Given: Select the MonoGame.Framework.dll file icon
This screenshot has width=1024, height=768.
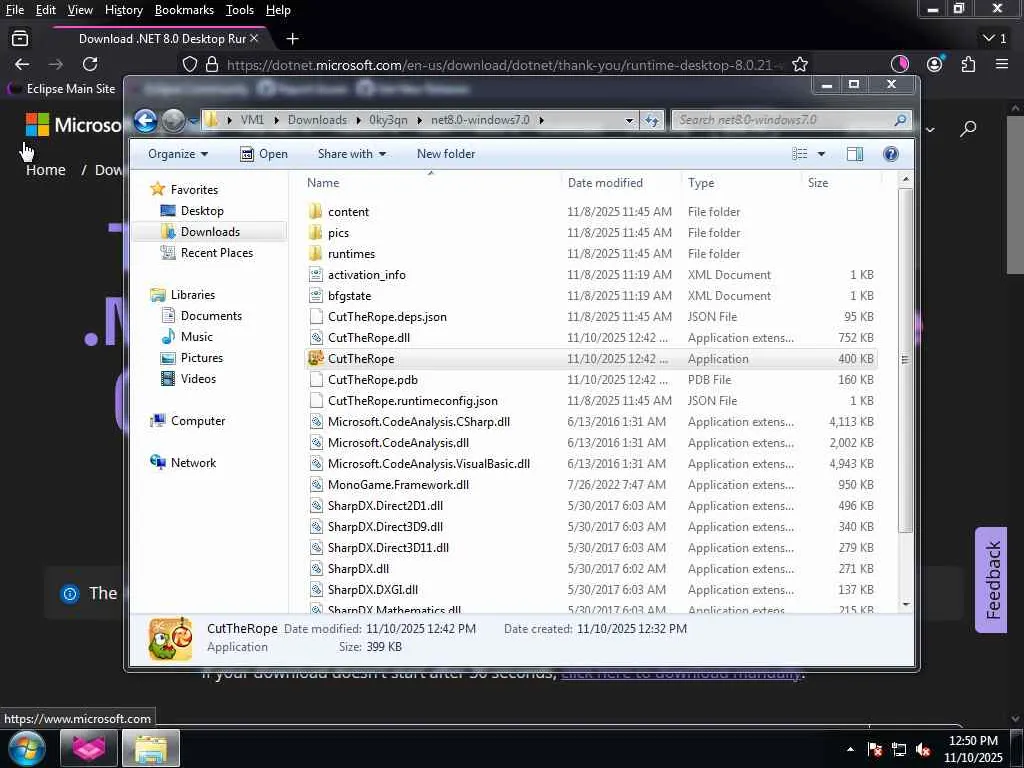Looking at the screenshot, I should click(x=316, y=485).
